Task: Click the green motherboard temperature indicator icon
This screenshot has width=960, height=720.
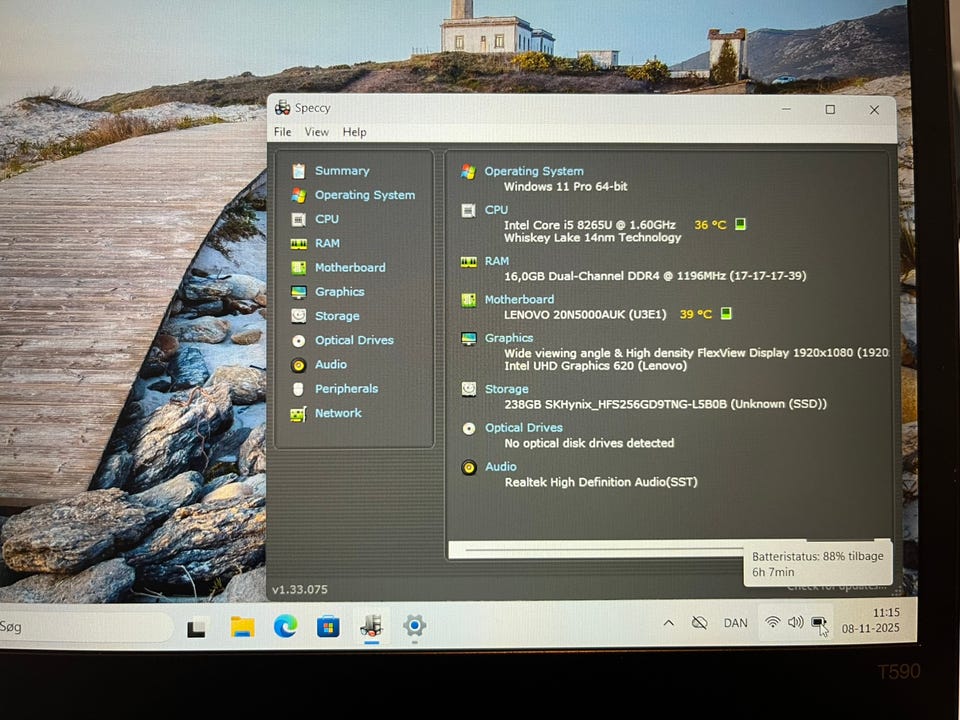Action: [726, 313]
